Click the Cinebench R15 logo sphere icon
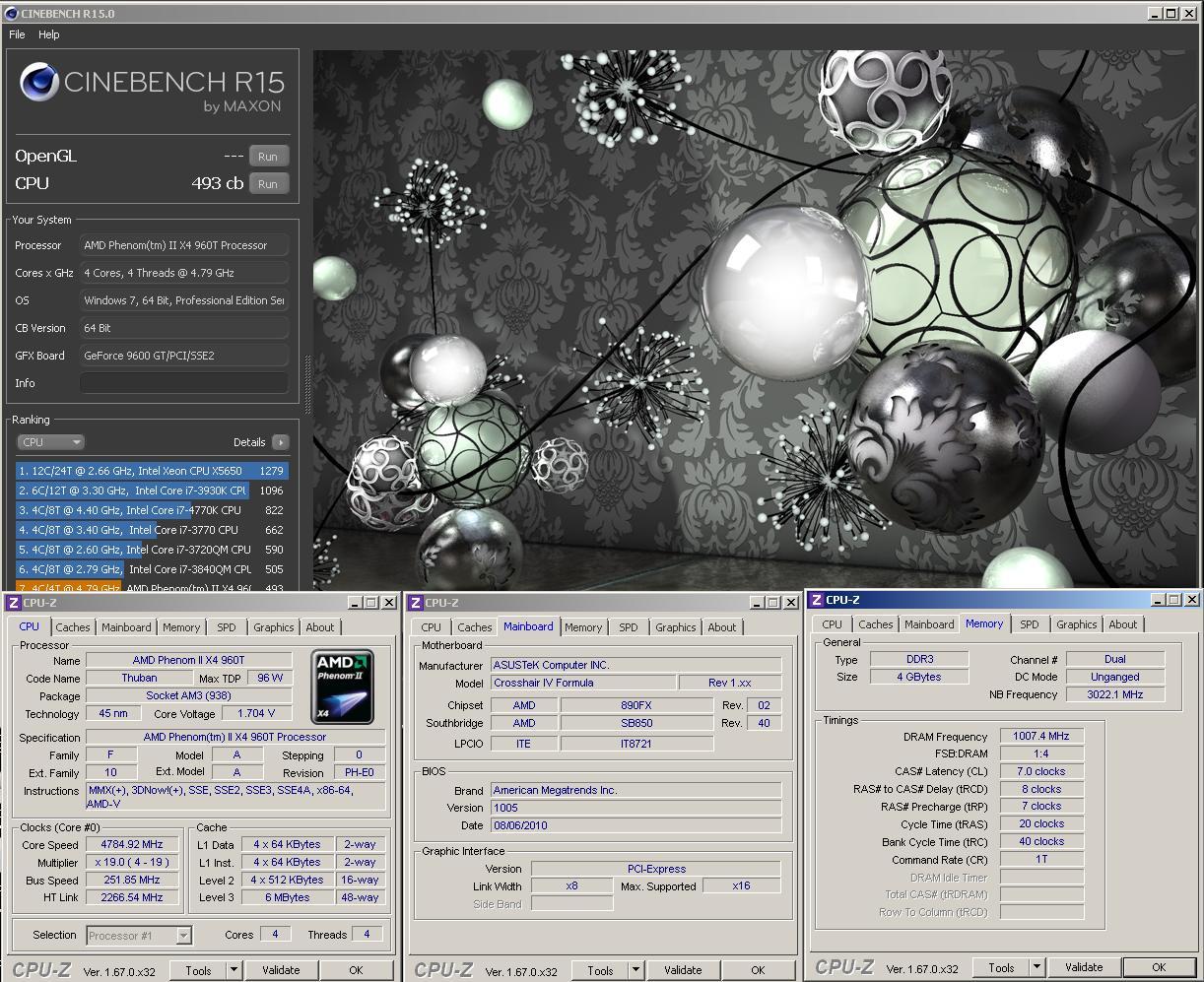The width and height of the screenshot is (1204, 982). pyautogui.click(x=39, y=83)
